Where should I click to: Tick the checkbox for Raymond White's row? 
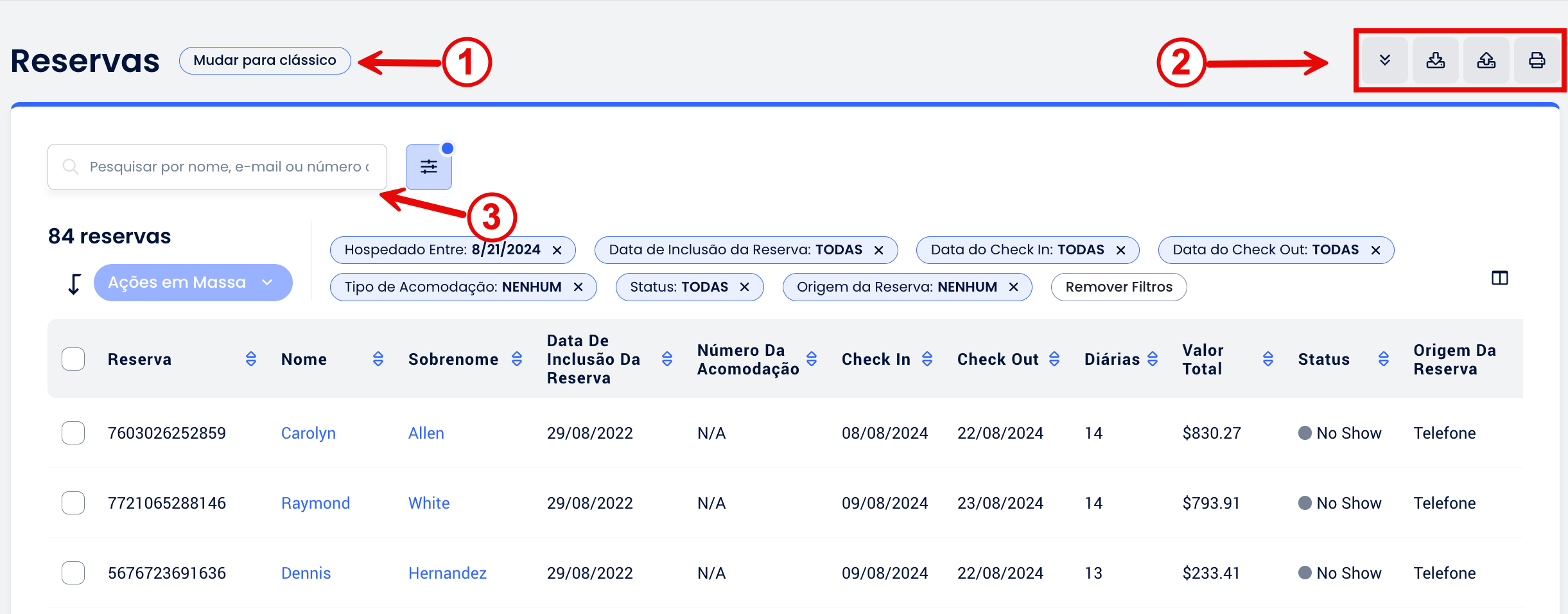[x=73, y=503]
